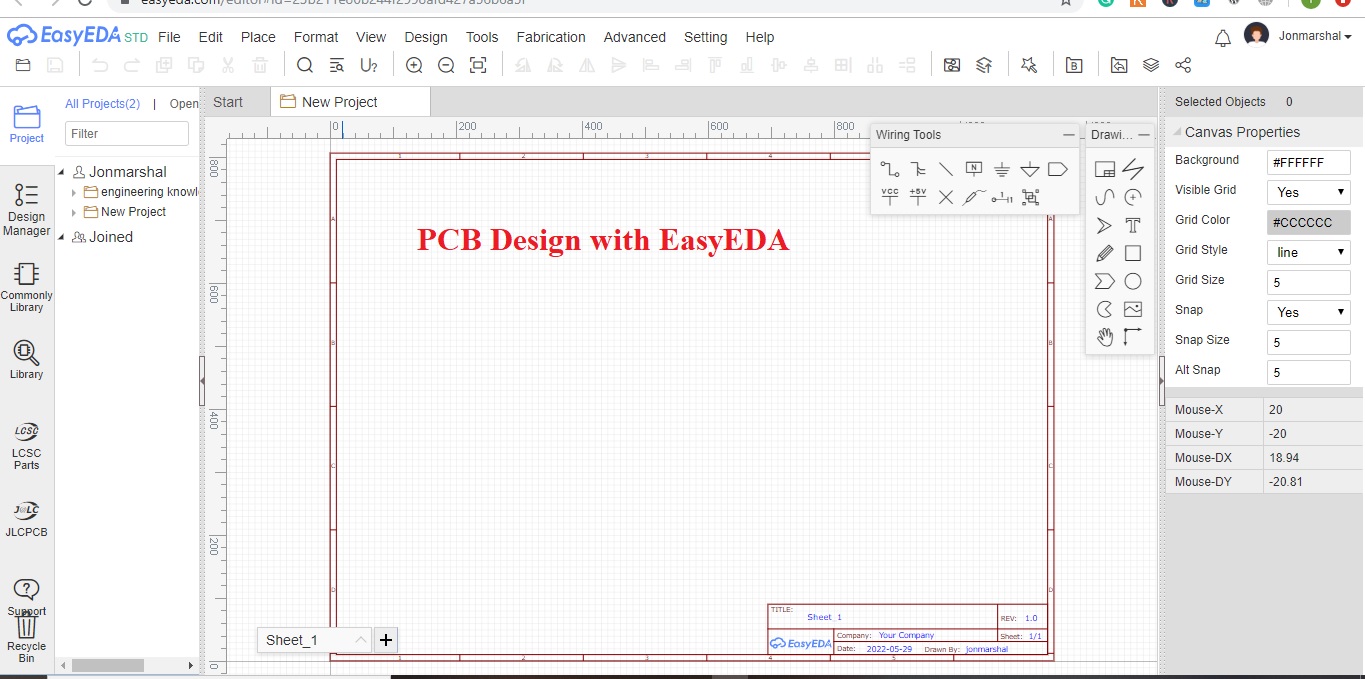Select the Wire tool in Wiring Tools
Viewport: 1365px width, 679px height.
(x=889, y=168)
